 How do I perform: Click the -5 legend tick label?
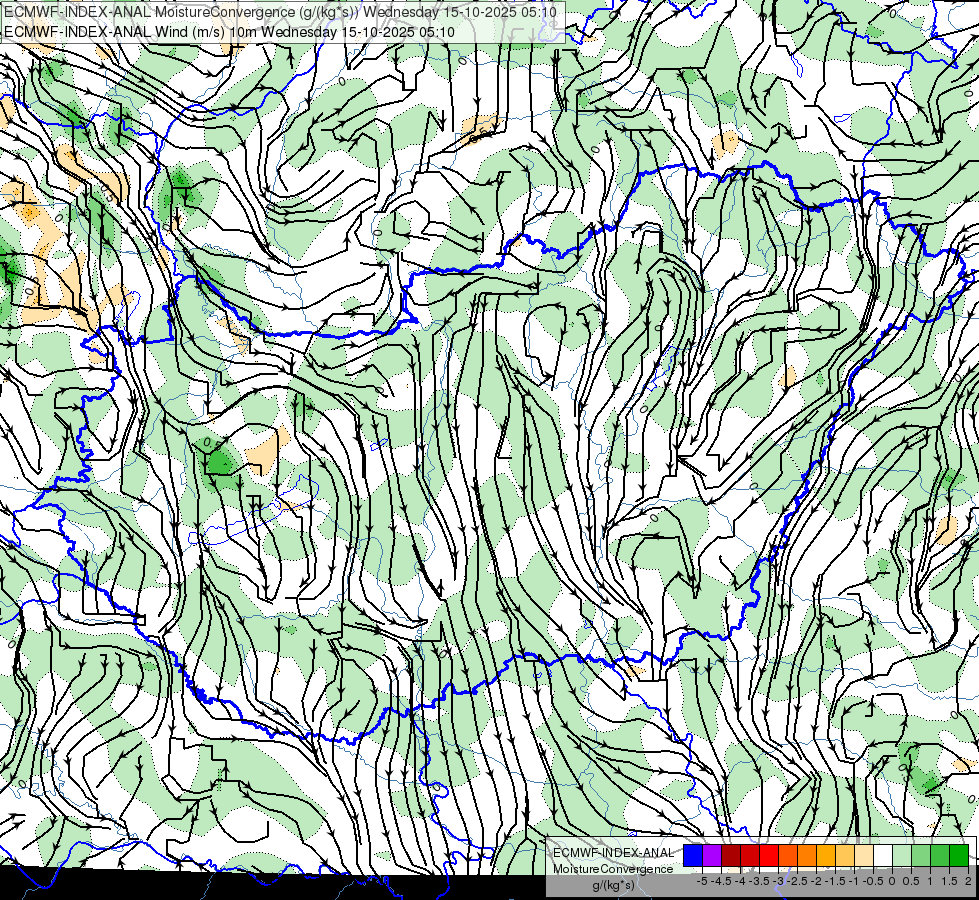click(x=702, y=881)
